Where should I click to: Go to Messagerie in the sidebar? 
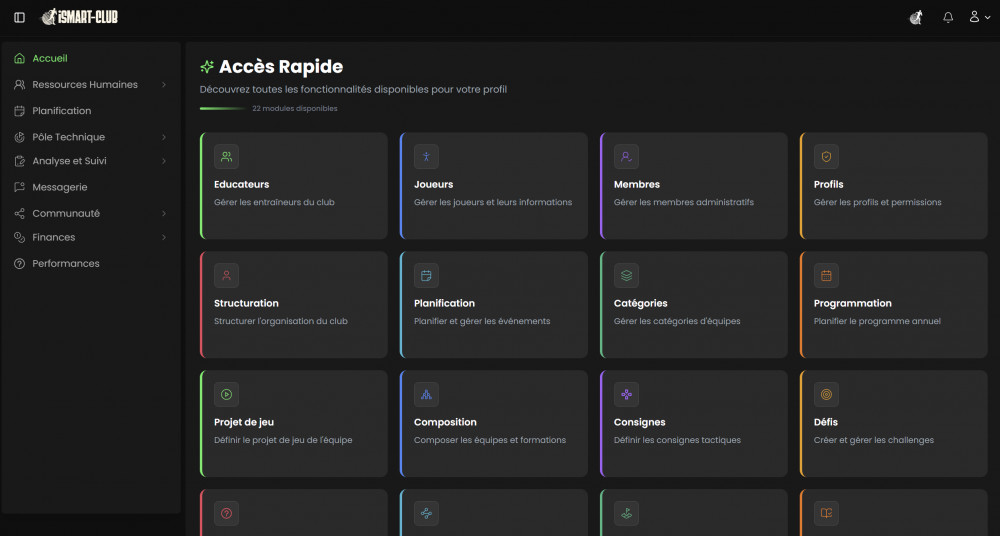[59, 187]
